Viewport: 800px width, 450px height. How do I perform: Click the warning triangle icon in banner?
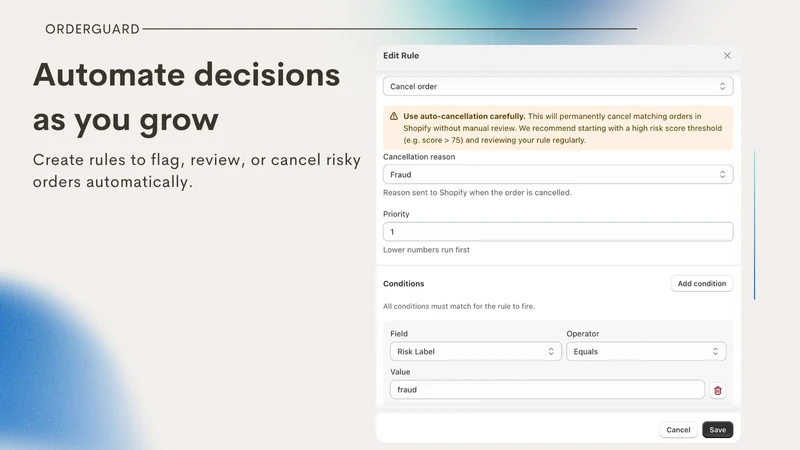click(x=394, y=116)
